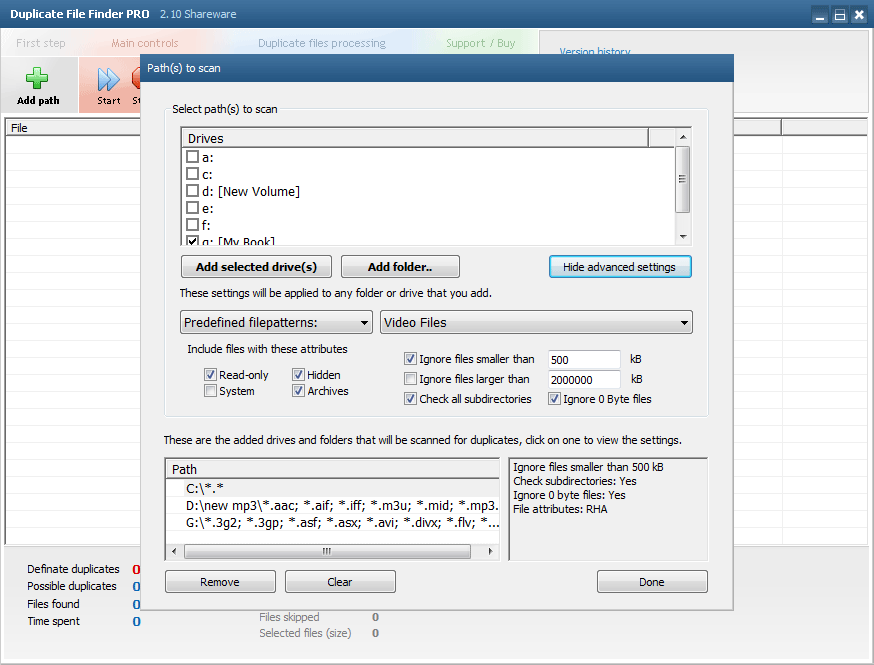
Task: Toggle the Hidden attribute checkbox
Action: (x=298, y=375)
